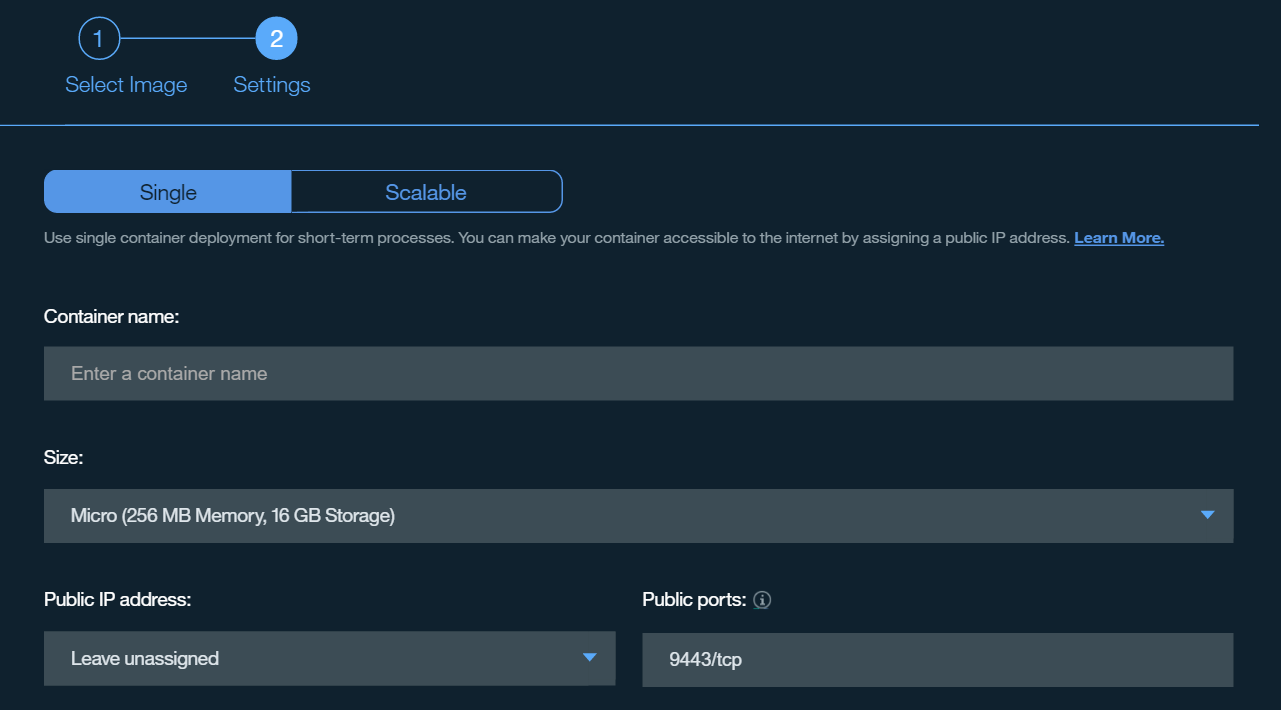
Task: Click the Public IP address label
Action: (x=117, y=600)
